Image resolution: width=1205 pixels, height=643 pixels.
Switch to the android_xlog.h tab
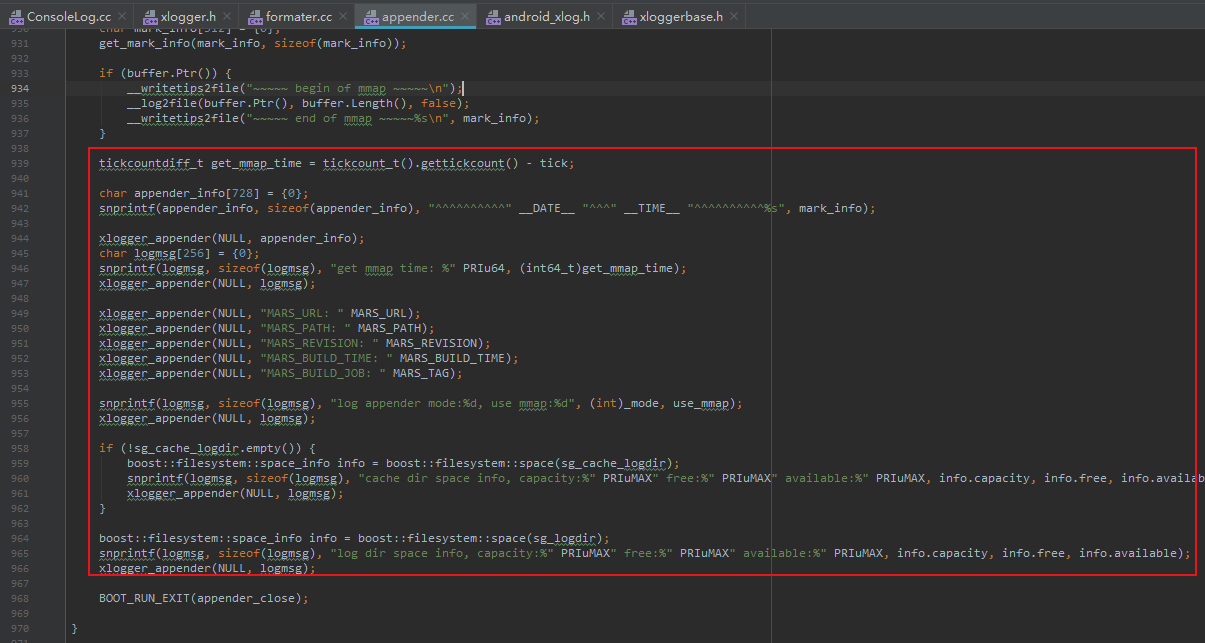click(545, 16)
